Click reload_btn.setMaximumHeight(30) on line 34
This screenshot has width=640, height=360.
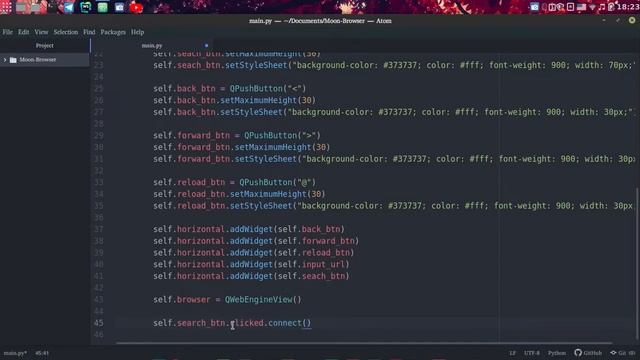click(x=251, y=194)
